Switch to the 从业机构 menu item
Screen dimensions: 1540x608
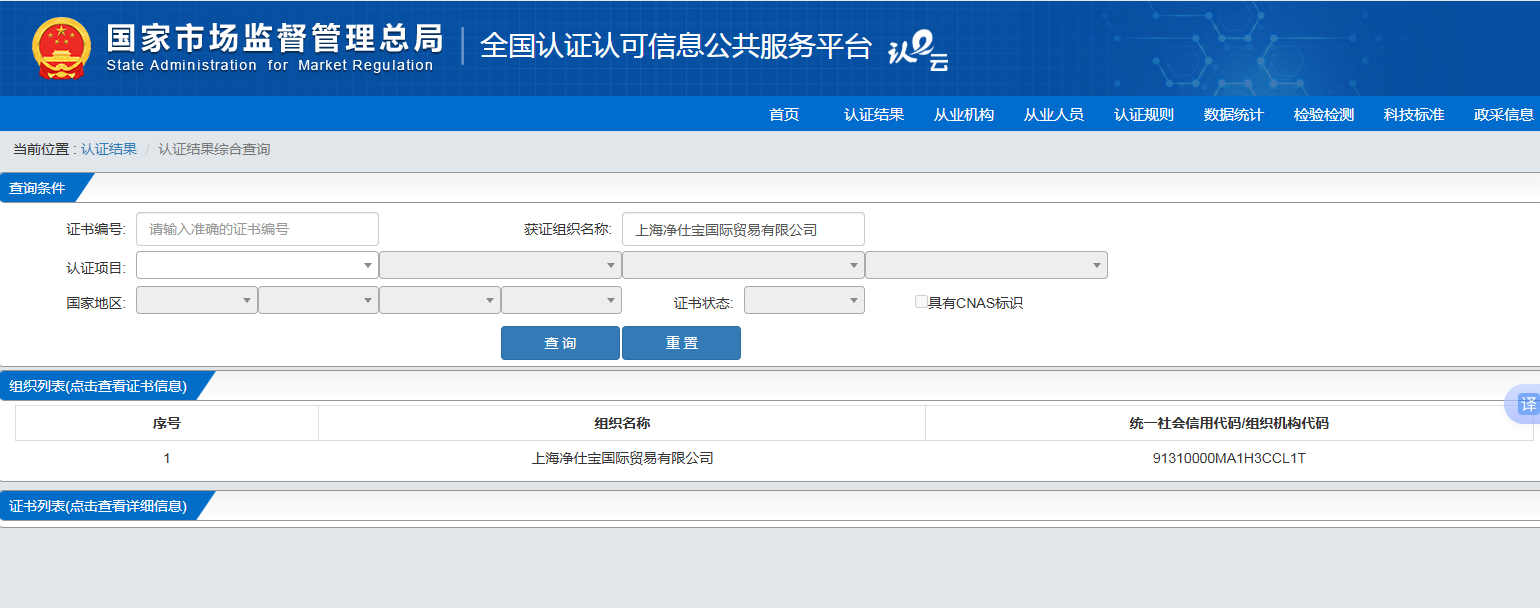964,114
